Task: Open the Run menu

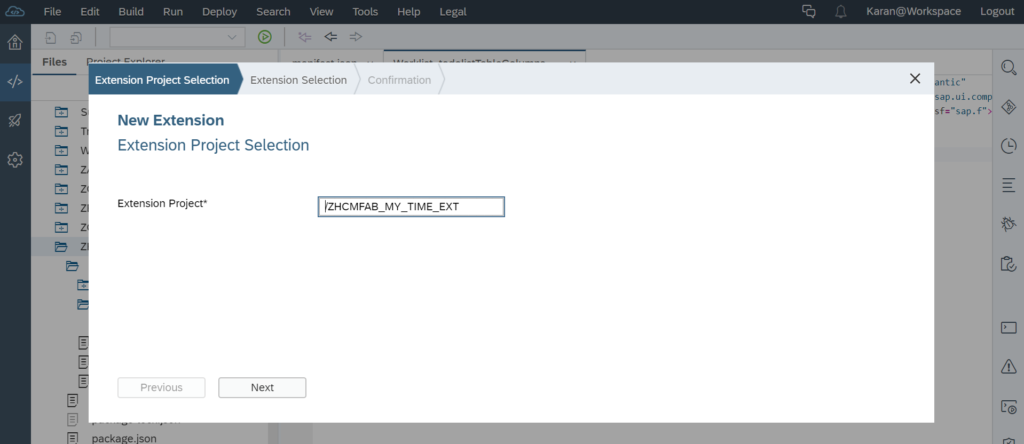Action: point(173,11)
